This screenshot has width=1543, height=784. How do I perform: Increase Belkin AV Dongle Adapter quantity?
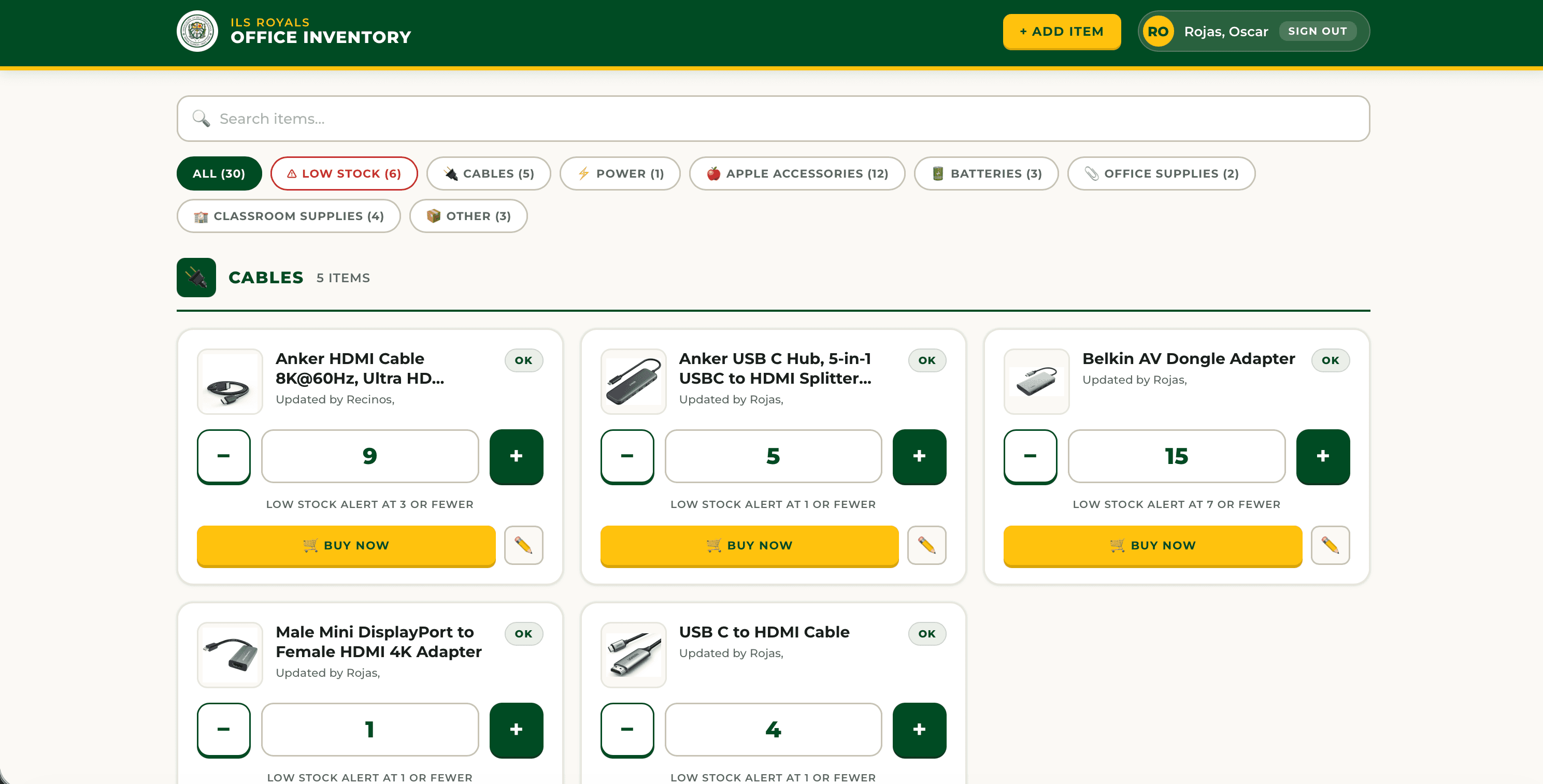point(1323,456)
